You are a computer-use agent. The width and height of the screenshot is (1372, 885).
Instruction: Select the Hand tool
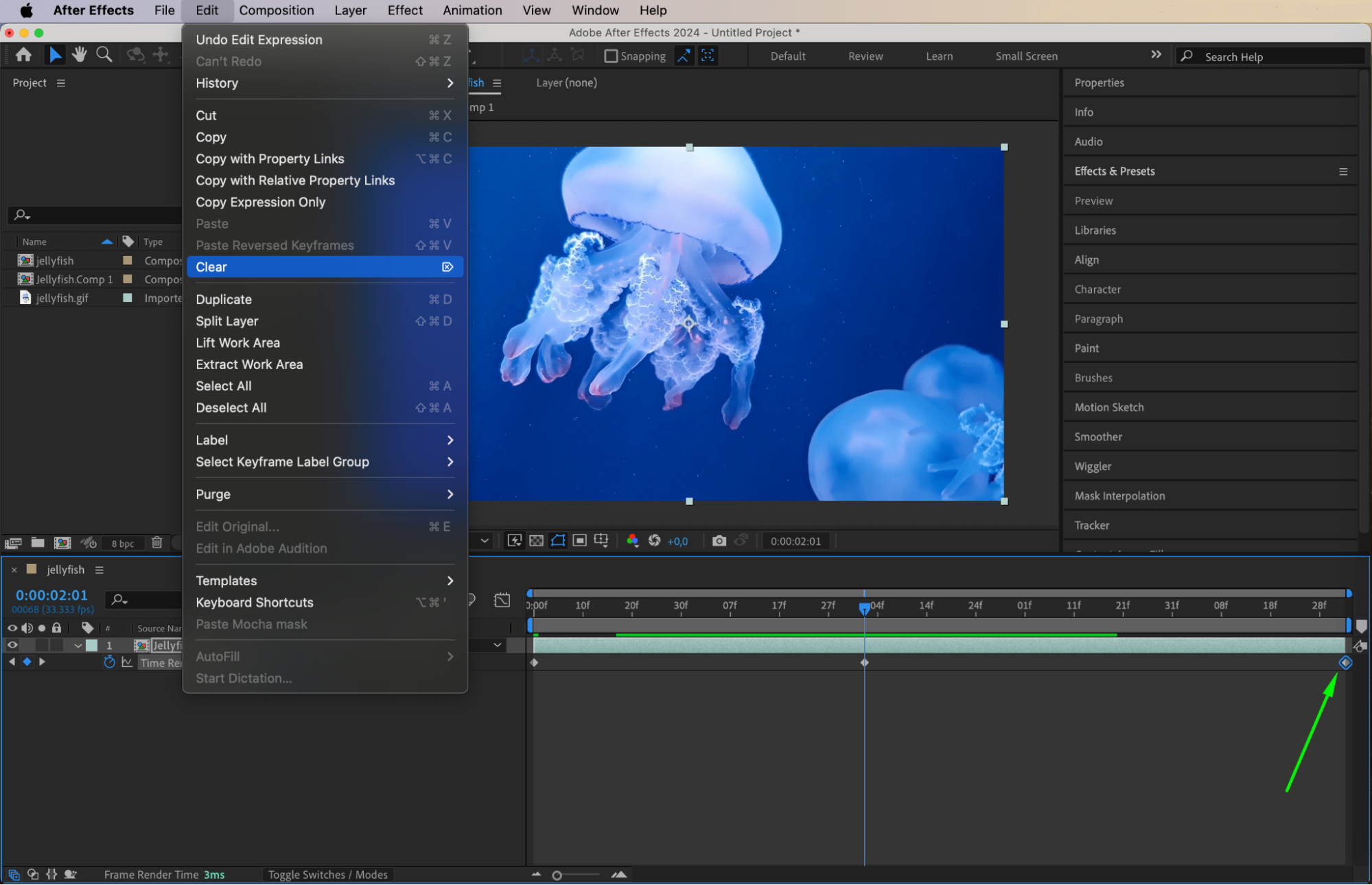pos(80,55)
